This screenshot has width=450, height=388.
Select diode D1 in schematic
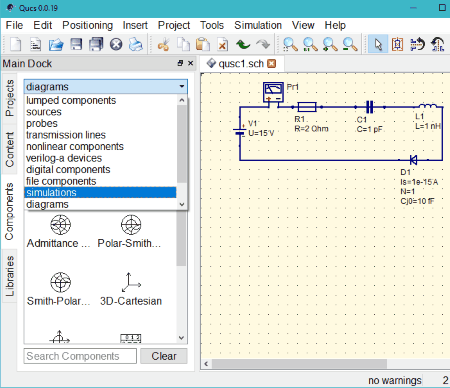pyautogui.click(x=413, y=160)
